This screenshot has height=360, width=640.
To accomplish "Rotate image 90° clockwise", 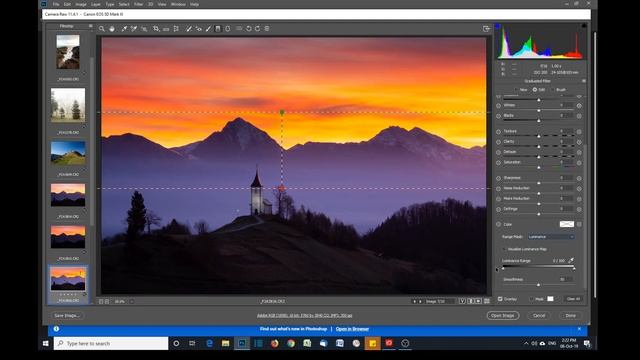I will [x=258, y=29].
